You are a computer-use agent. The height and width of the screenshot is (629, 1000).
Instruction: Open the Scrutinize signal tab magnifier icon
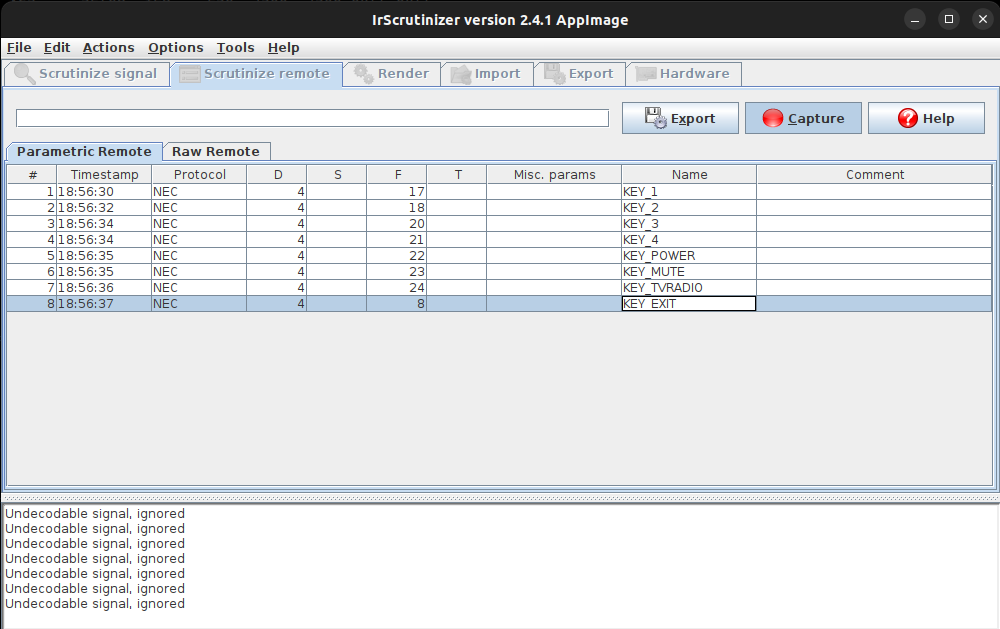[x=23, y=74]
